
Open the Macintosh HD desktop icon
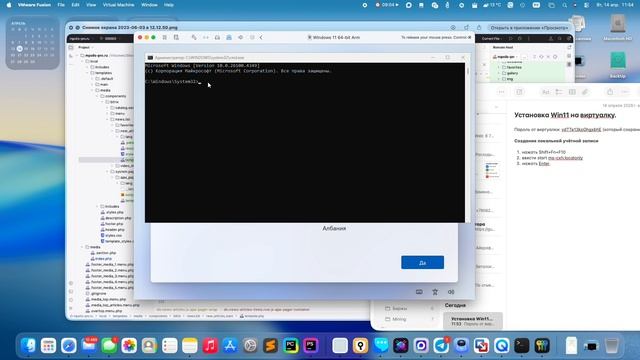618,28
